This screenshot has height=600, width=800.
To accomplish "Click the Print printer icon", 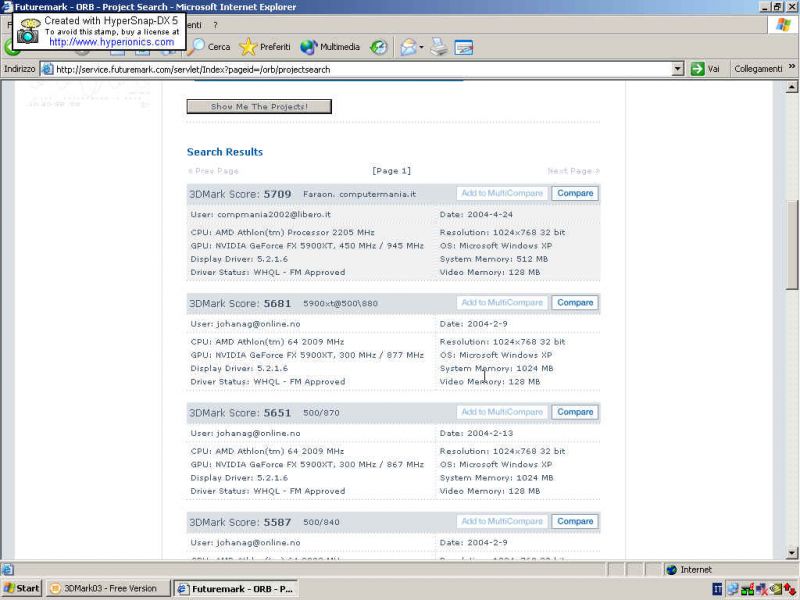I will click(x=438, y=47).
